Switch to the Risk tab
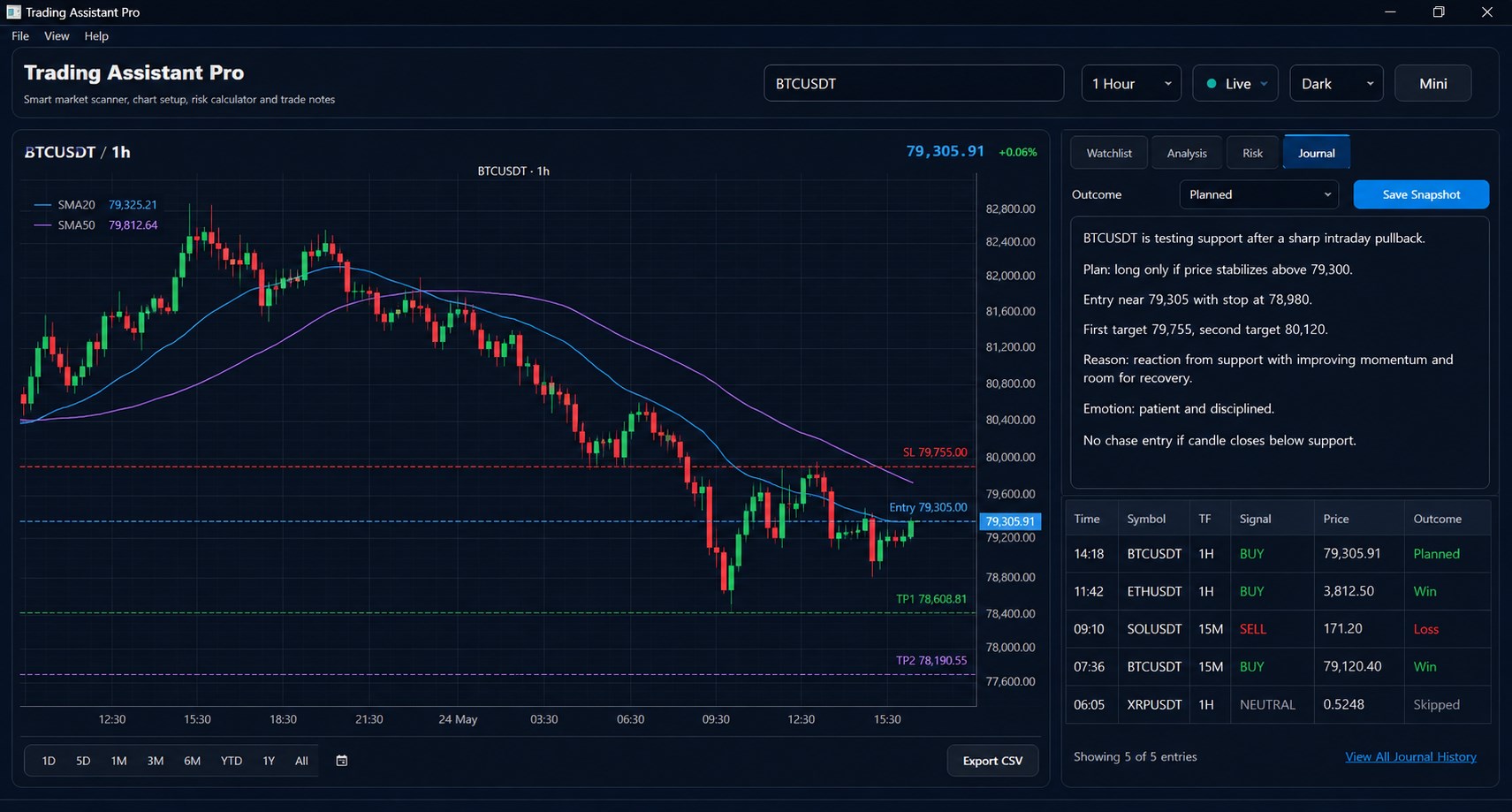Image resolution: width=1512 pixels, height=812 pixels. [1253, 153]
